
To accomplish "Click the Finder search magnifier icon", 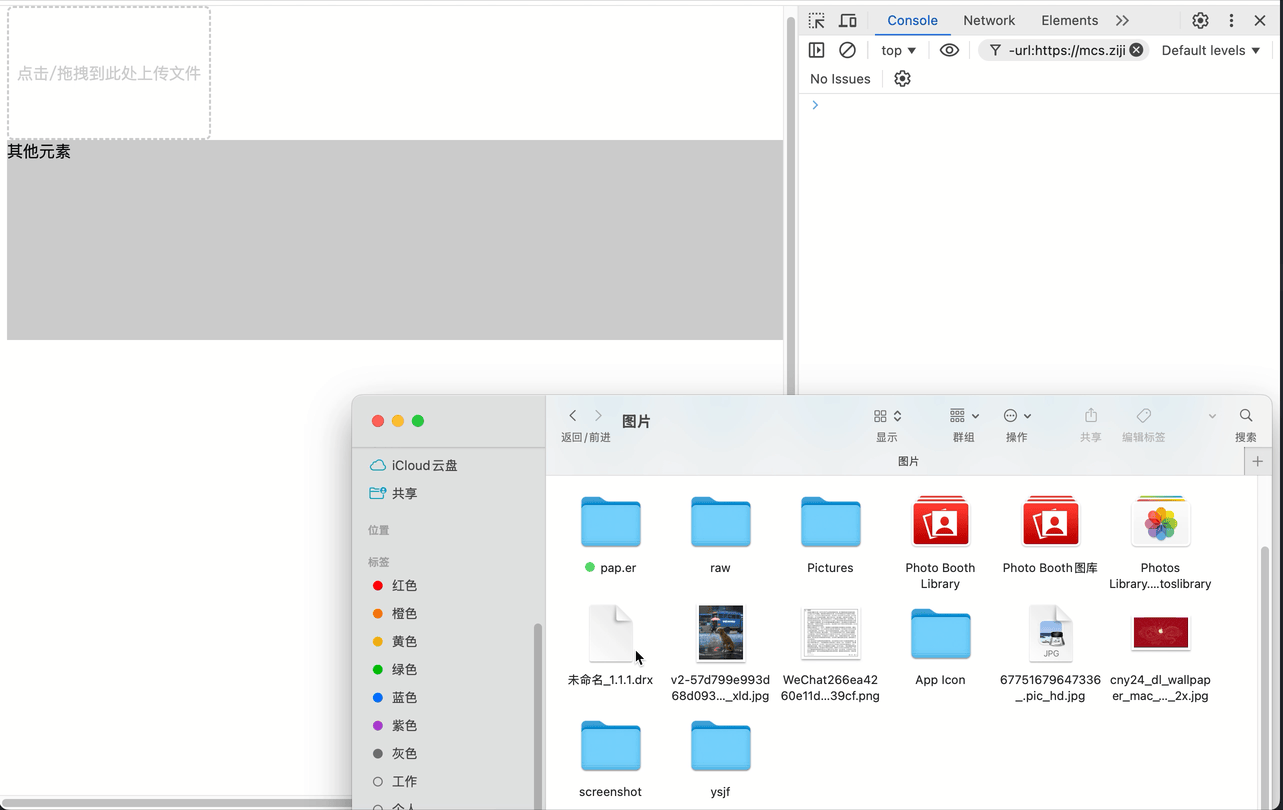I will coord(1245,414).
